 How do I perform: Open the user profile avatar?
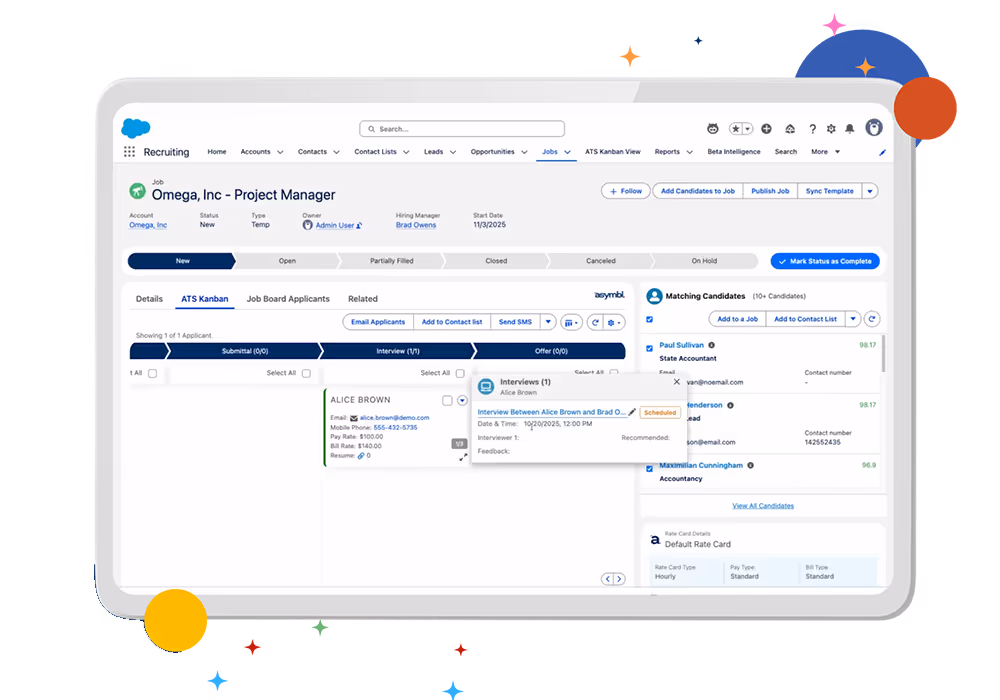click(x=874, y=128)
